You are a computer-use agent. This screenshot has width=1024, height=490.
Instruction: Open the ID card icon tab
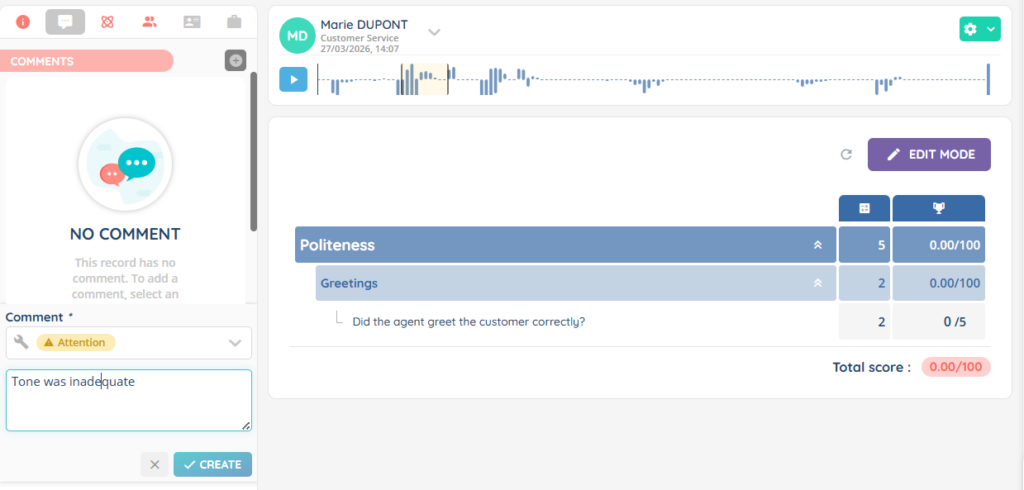[x=192, y=21]
